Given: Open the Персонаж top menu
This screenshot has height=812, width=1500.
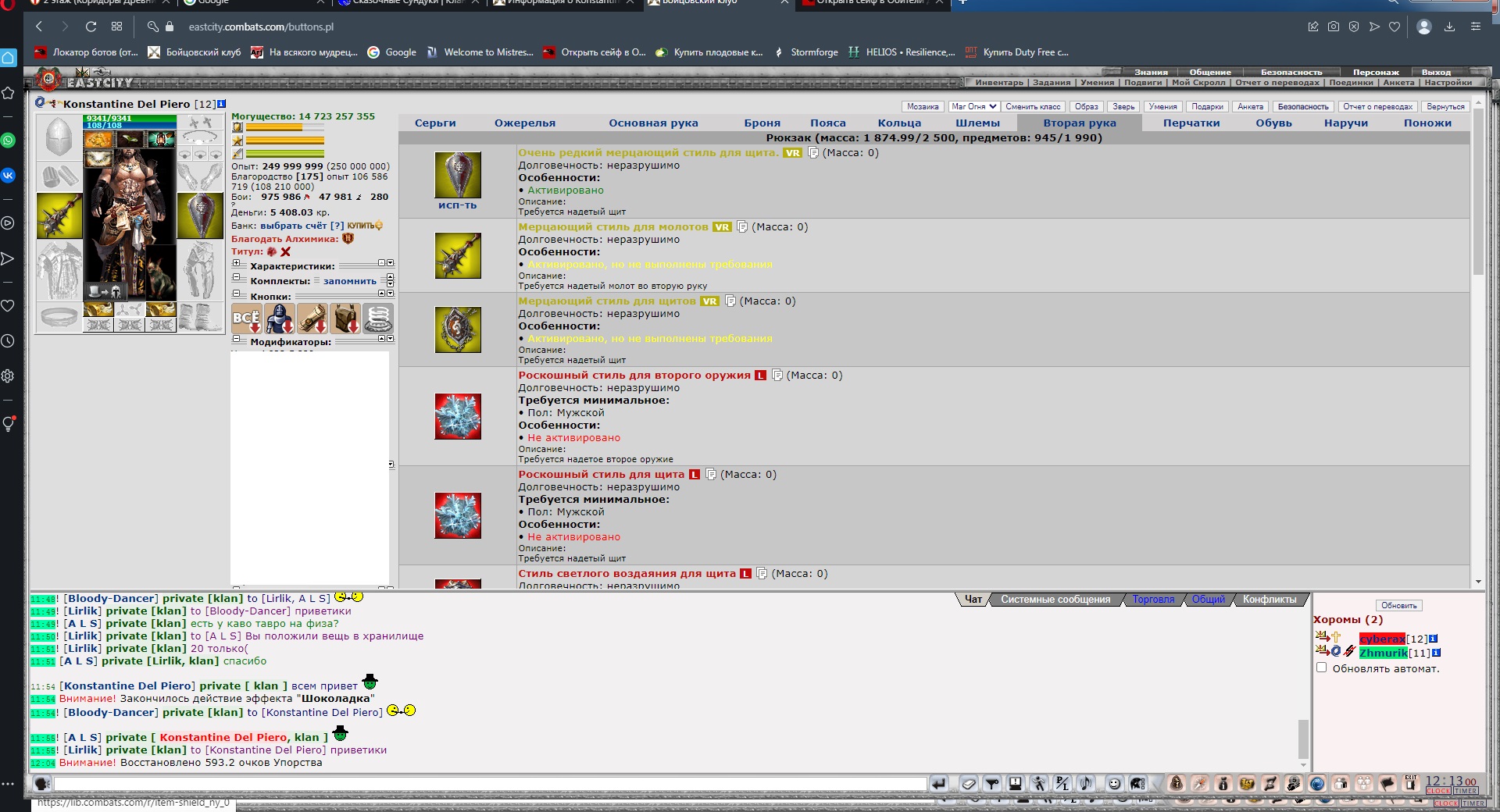Looking at the screenshot, I should coord(1376,72).
